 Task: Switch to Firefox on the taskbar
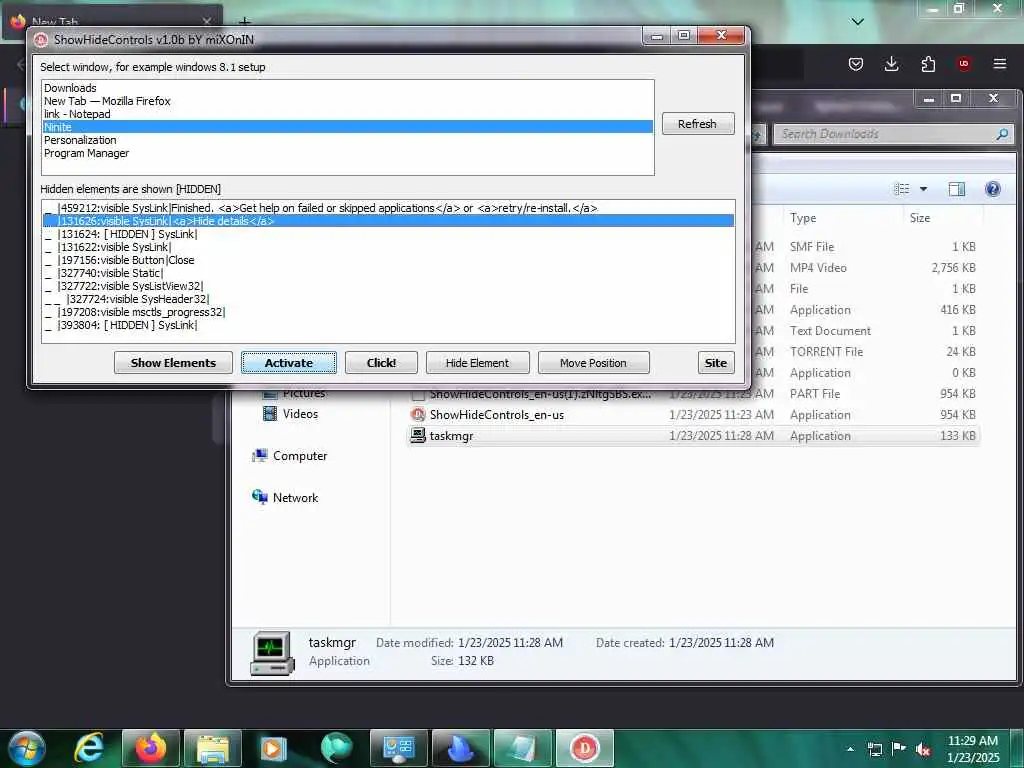[x=150, y=748]
